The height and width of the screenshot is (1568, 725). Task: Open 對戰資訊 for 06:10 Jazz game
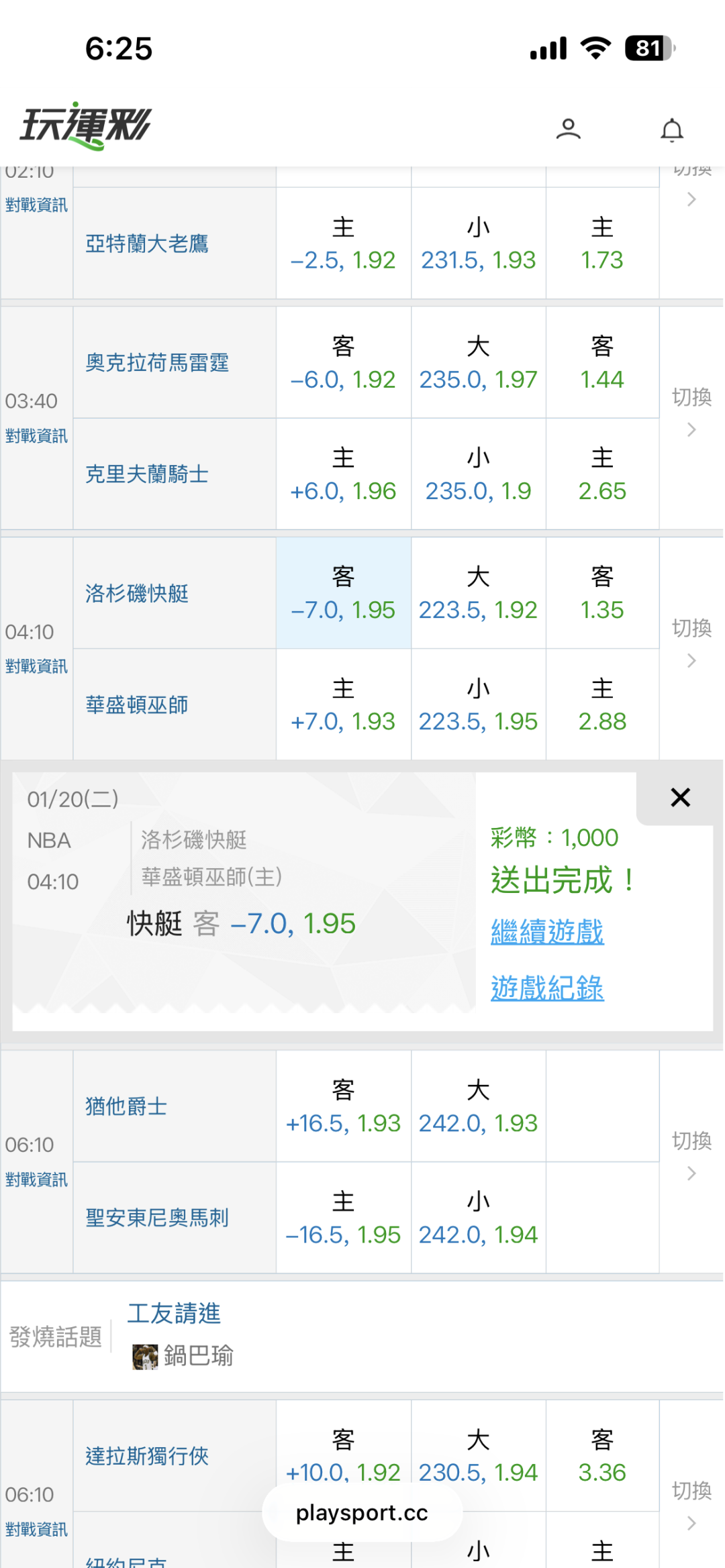[x=36, y=1180]
